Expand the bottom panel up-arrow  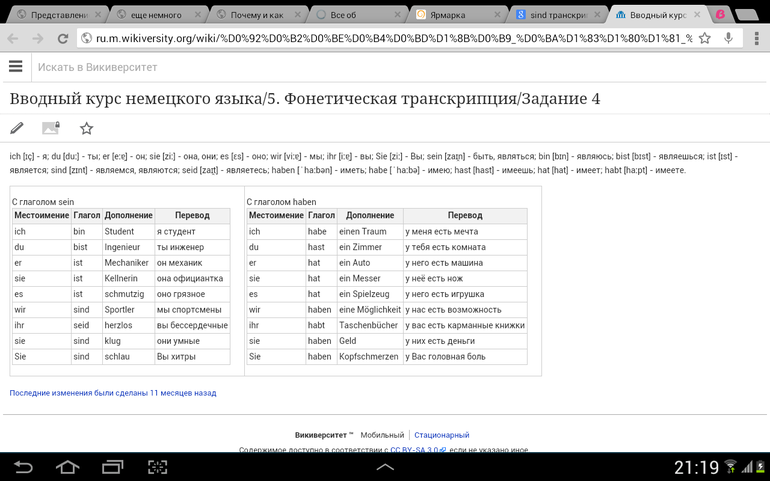385,467
